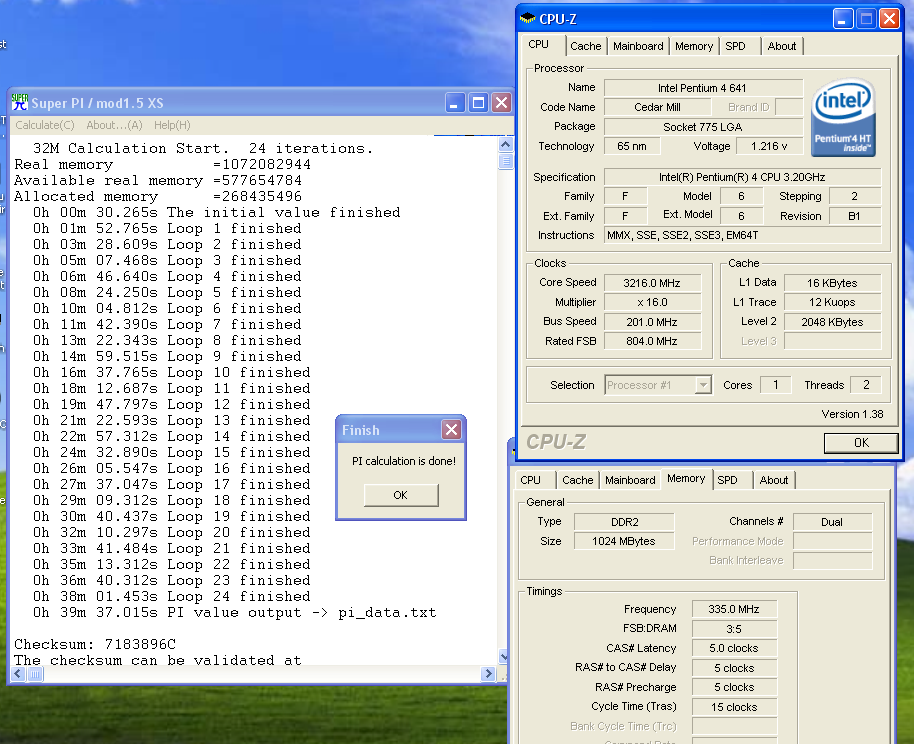Click the Loop 24 finished line
Image resolution: width=914 pixels, height=744 pixels.
171,596
